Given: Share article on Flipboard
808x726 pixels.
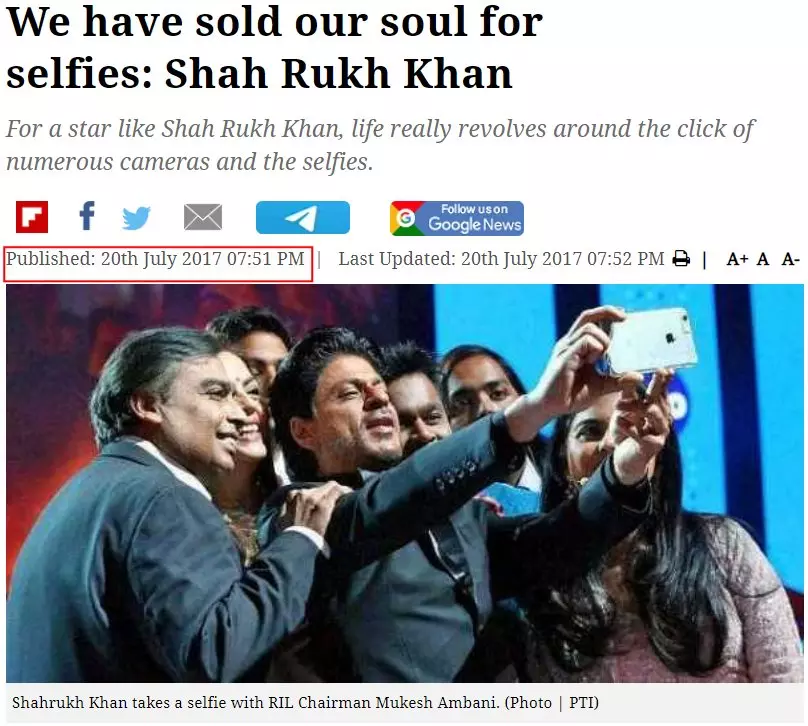Looking at the screenshot, I should 32,217.
